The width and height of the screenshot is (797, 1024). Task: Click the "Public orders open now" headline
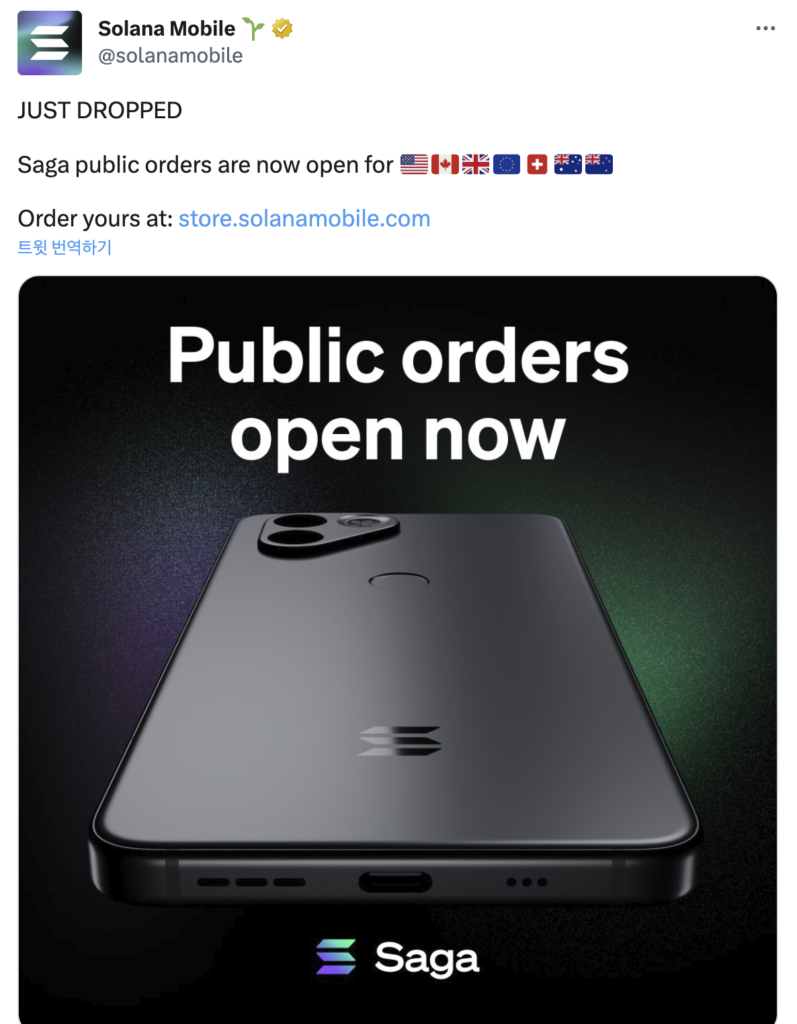point(398,393)
